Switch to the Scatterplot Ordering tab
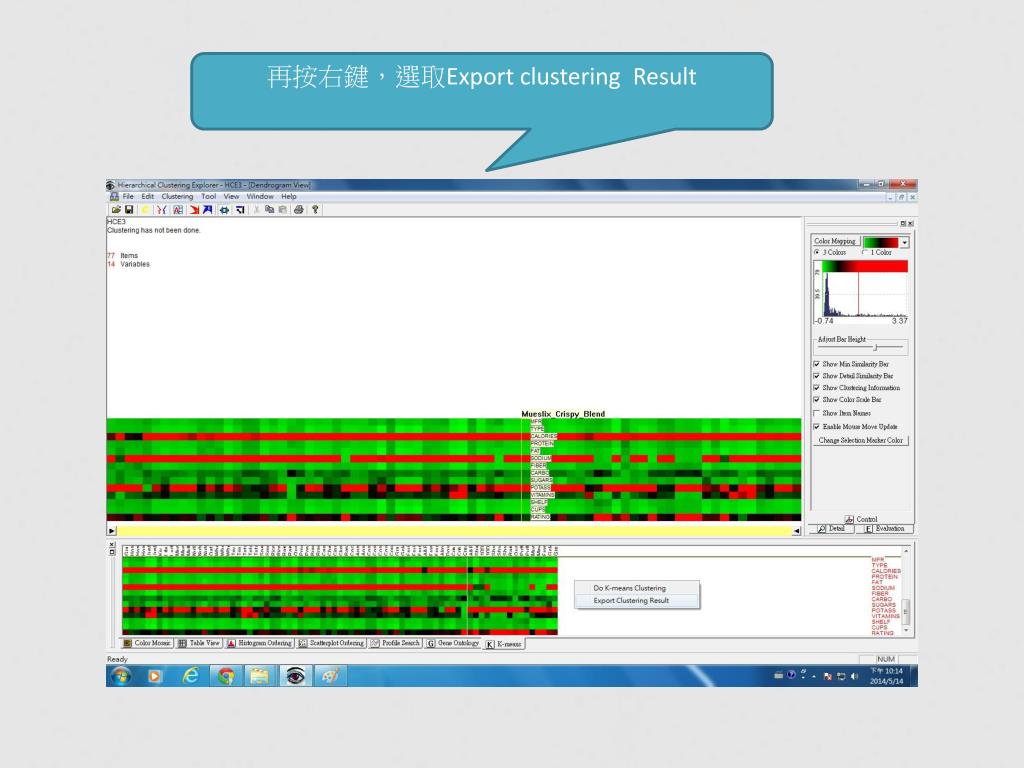This screenshot has width=1024, height=768. [331, 643]
